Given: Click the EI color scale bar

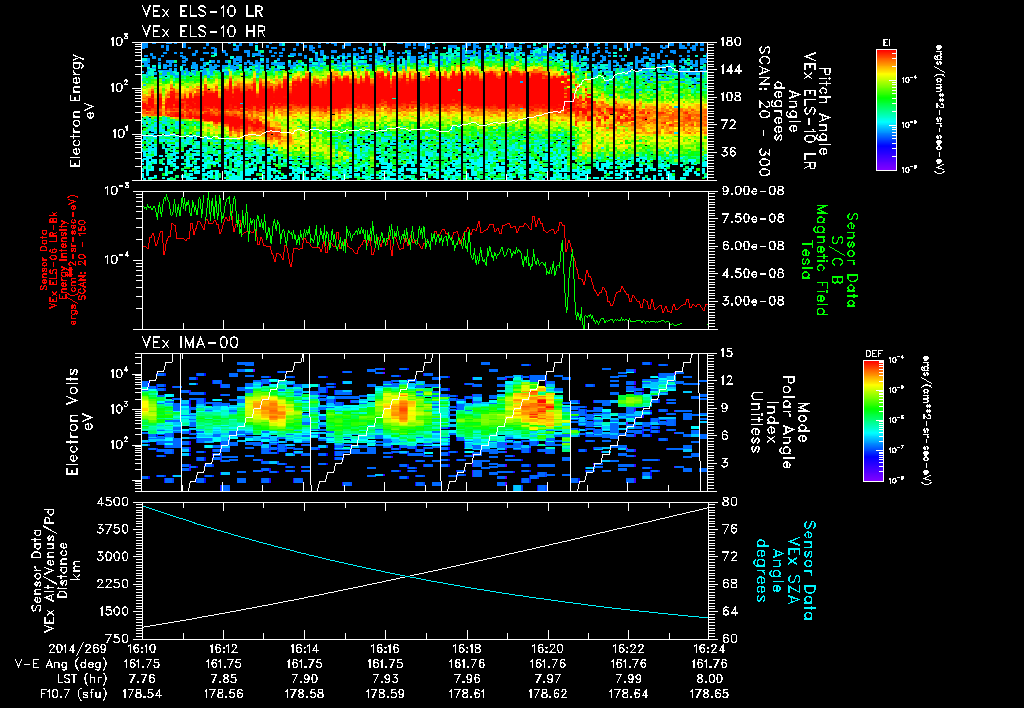Looking at the screenshot, I should pos(886,109).
